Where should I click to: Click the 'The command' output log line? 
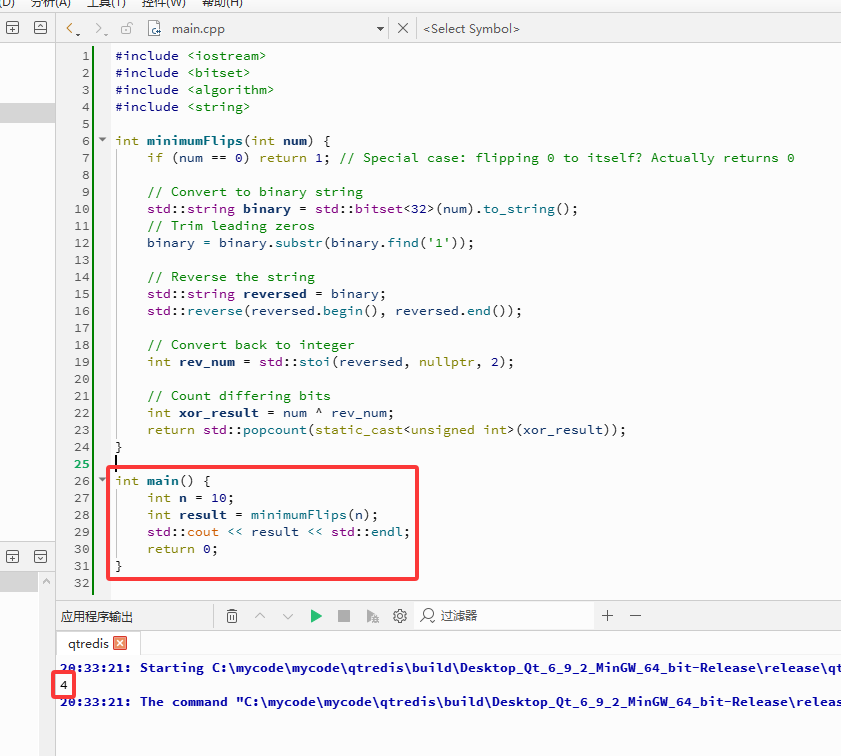tap(451, 702)
